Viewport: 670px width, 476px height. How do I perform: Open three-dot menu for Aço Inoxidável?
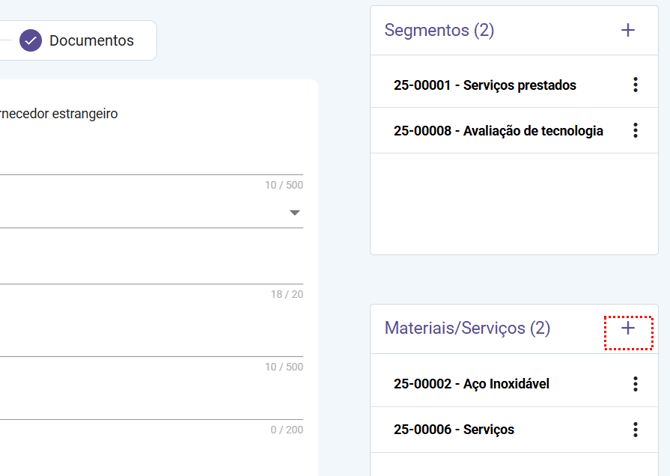point(635,384)
